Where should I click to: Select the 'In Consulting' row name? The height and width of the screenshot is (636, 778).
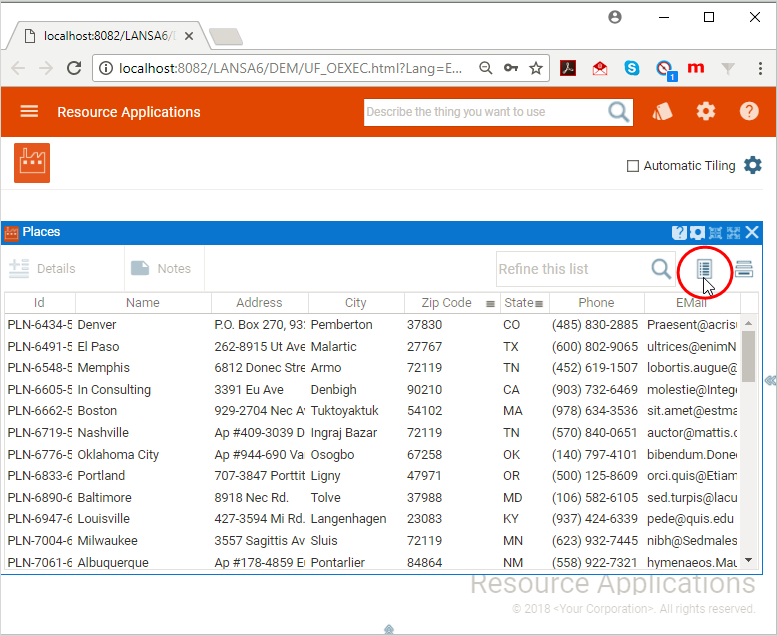[114, 389]
